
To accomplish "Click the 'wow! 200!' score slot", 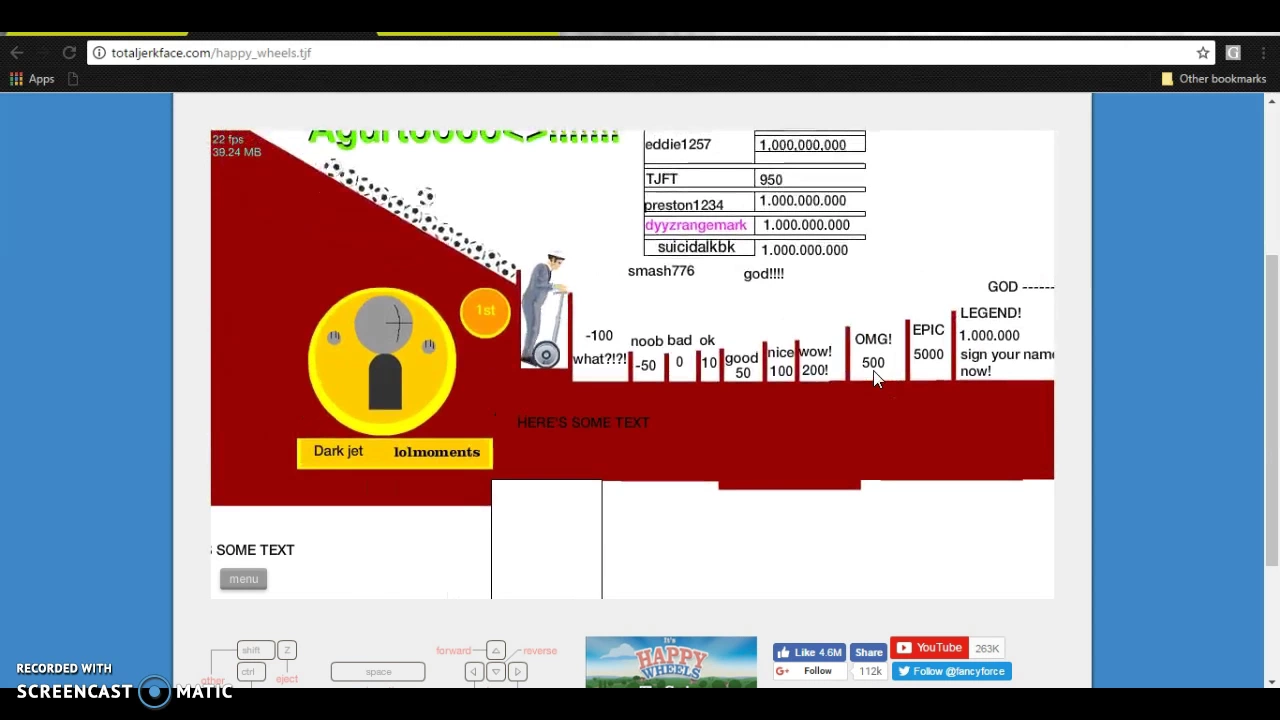I will pyautogui.click(x=815, y=361).
